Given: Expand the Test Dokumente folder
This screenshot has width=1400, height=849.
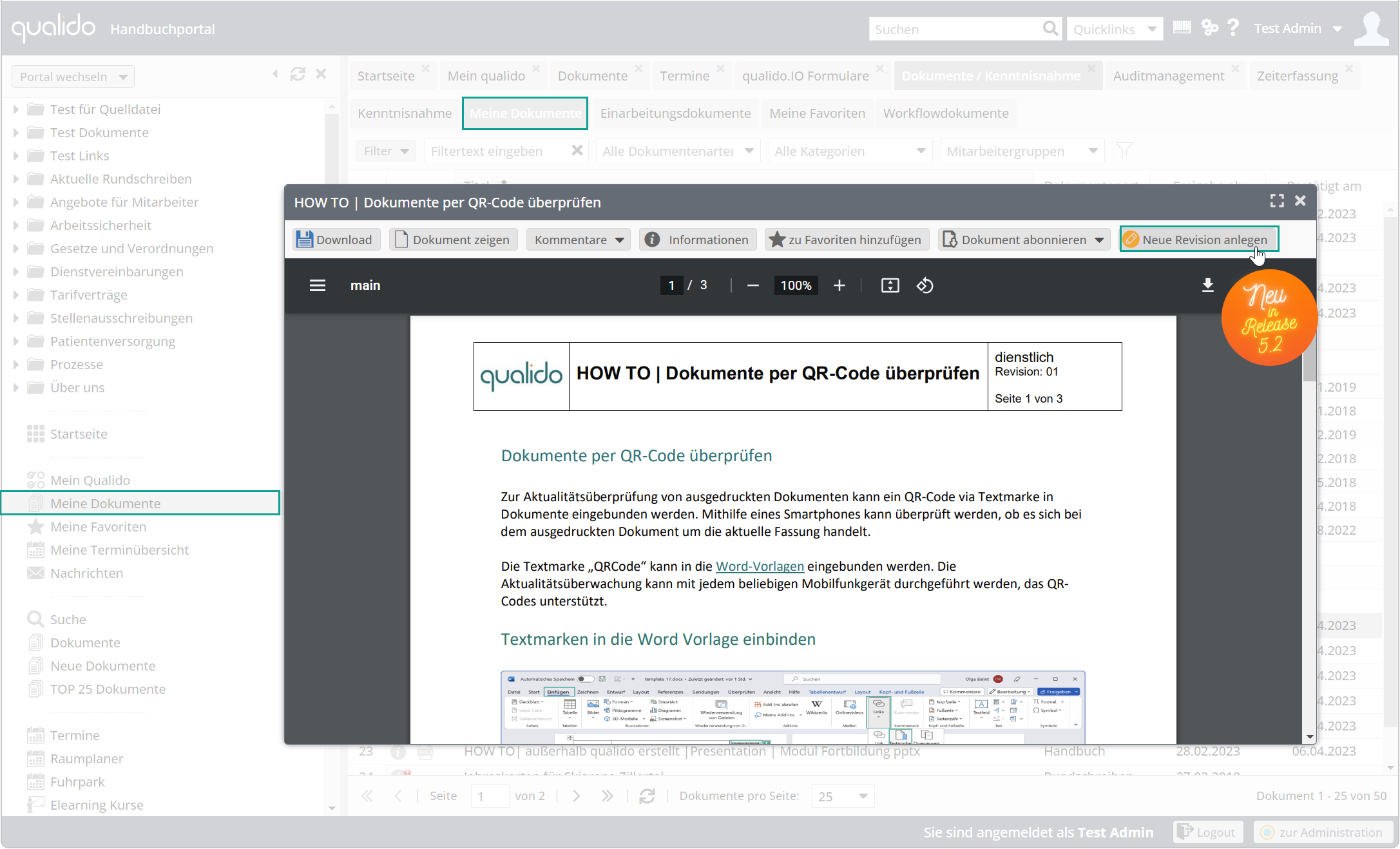Looking at the screenshot, I should point(15,133).
